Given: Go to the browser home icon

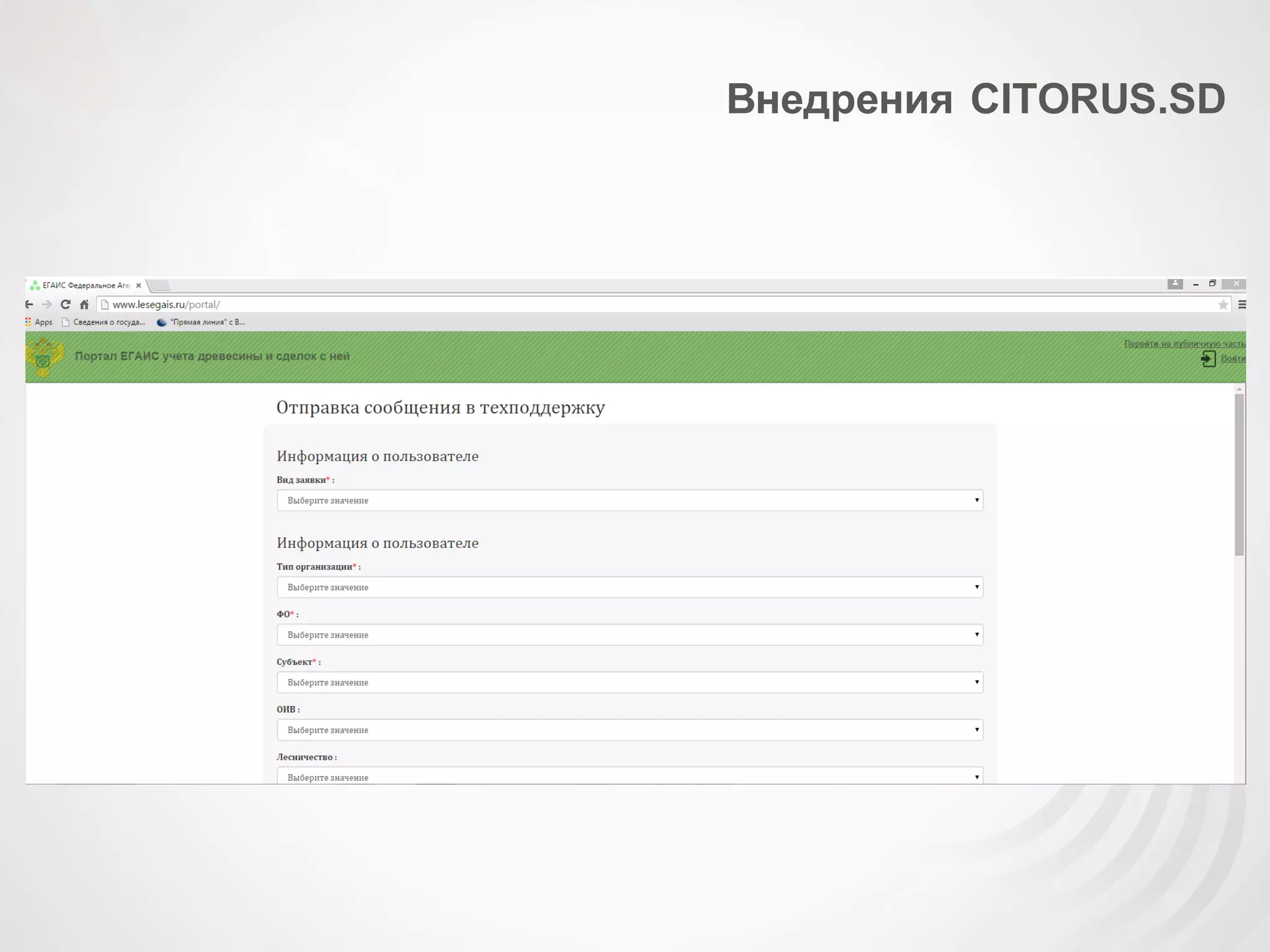Looking at the screenshot, I should (84, 304).
